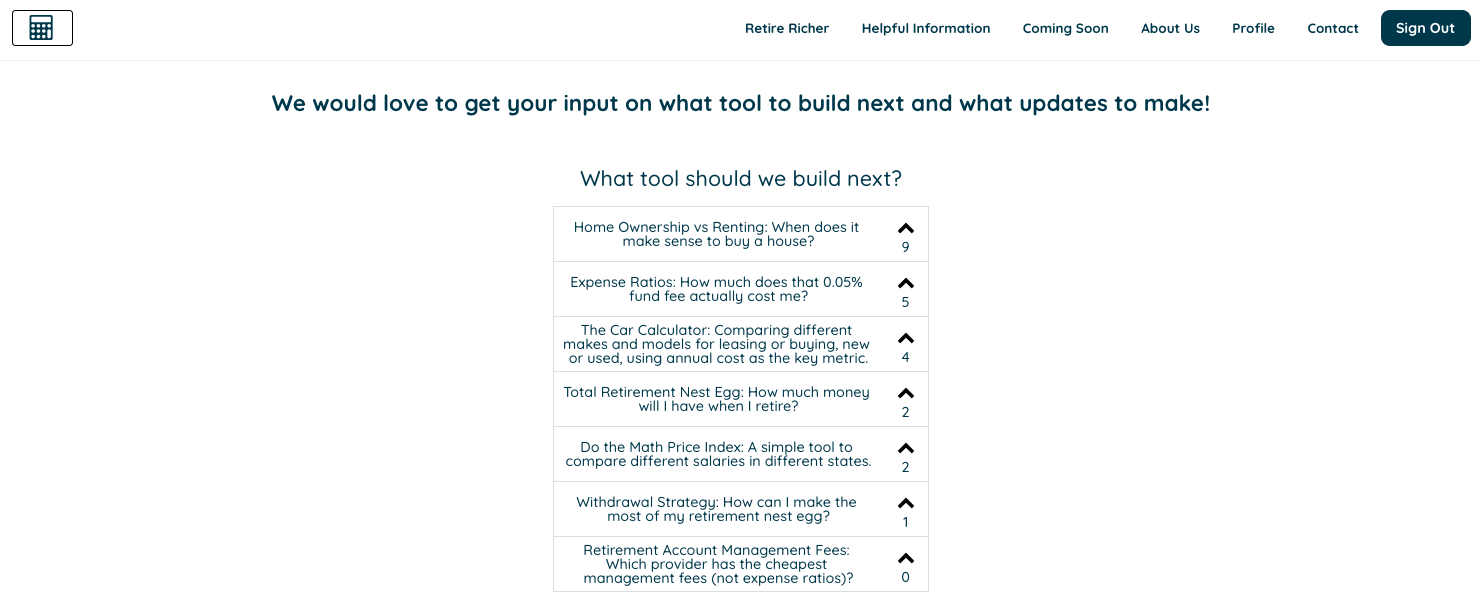The height and width of the screenshot is (610, 1480).
Task: Click vote count 0 for Management Fees
Action: pos(906,577)
